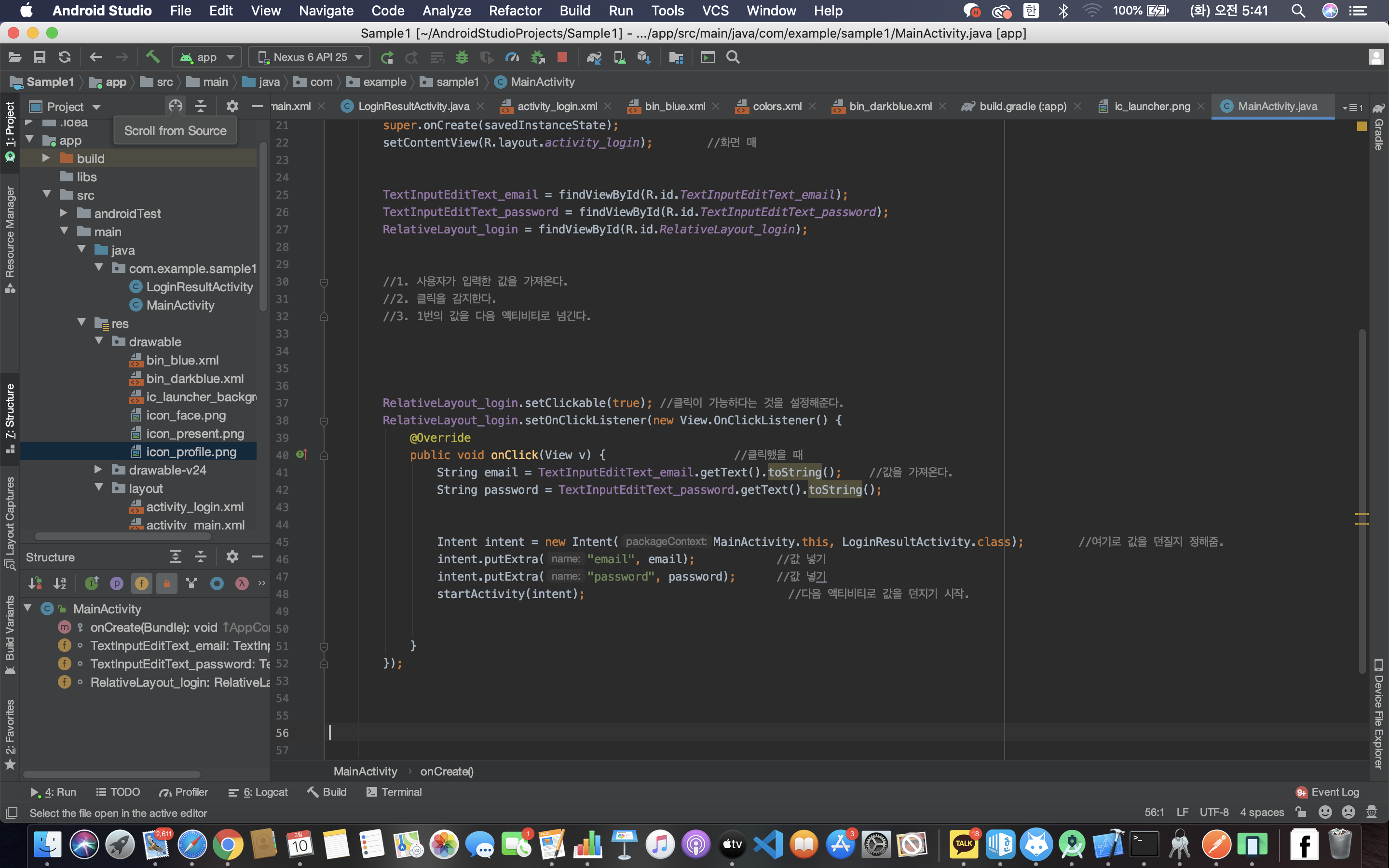The image size is (1389, 868).
Task: Open the app run configuration dropdown
Action: (x=207, y=57)
